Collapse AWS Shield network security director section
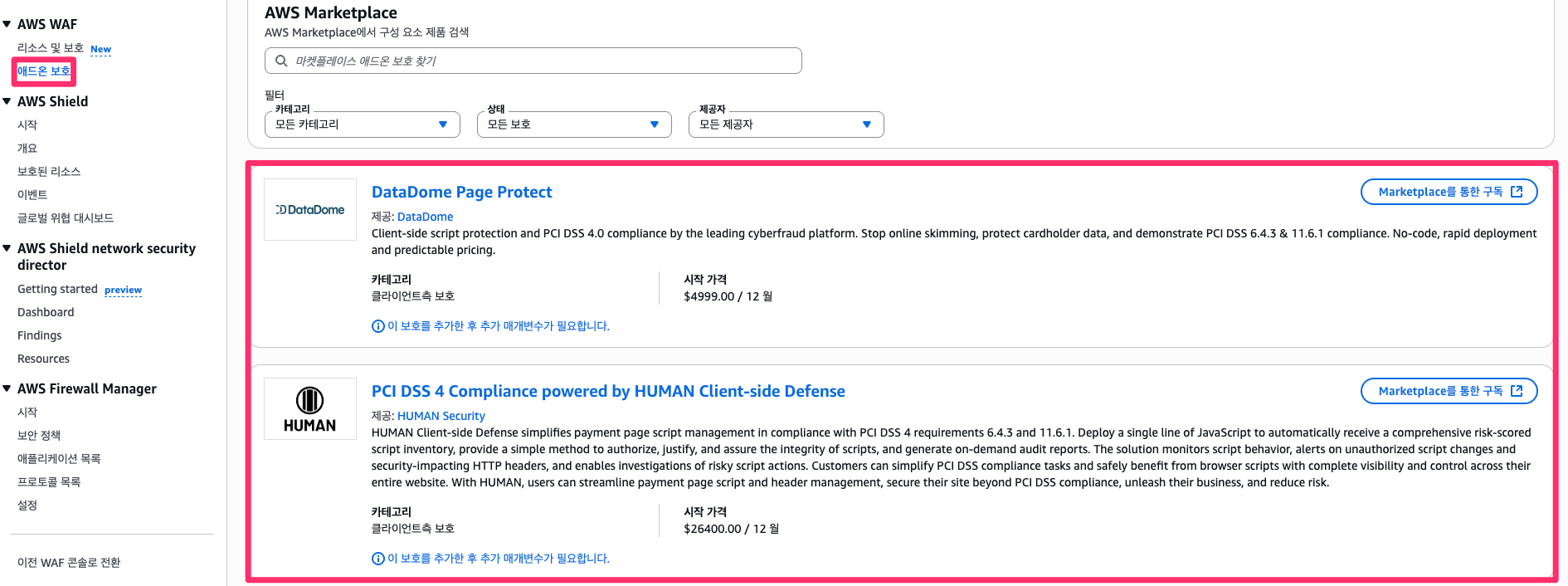Image resolution: width=1568 pixels, height=586 pixels. pyautogui.click(x=7, y=248)
